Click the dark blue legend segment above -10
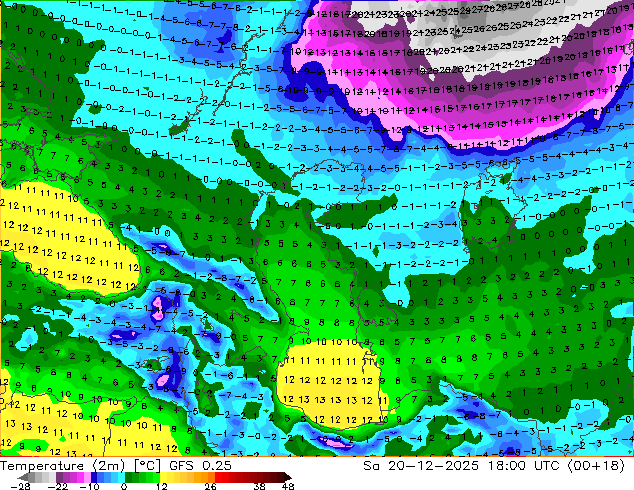 click(x=94, y=477)
